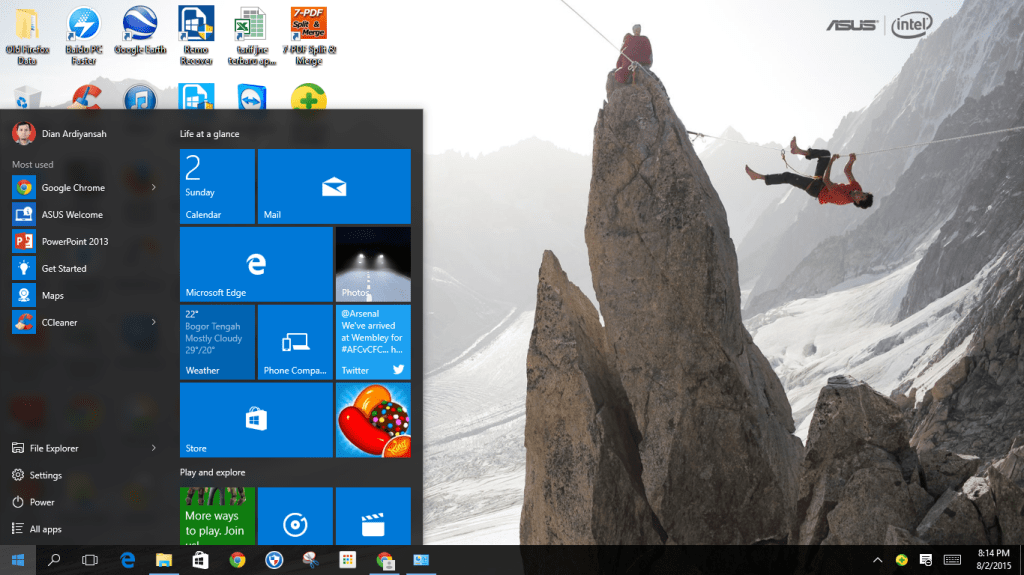Select the Remo Recover desktop shortcut
1024x575 pixels.
(196, 37)
